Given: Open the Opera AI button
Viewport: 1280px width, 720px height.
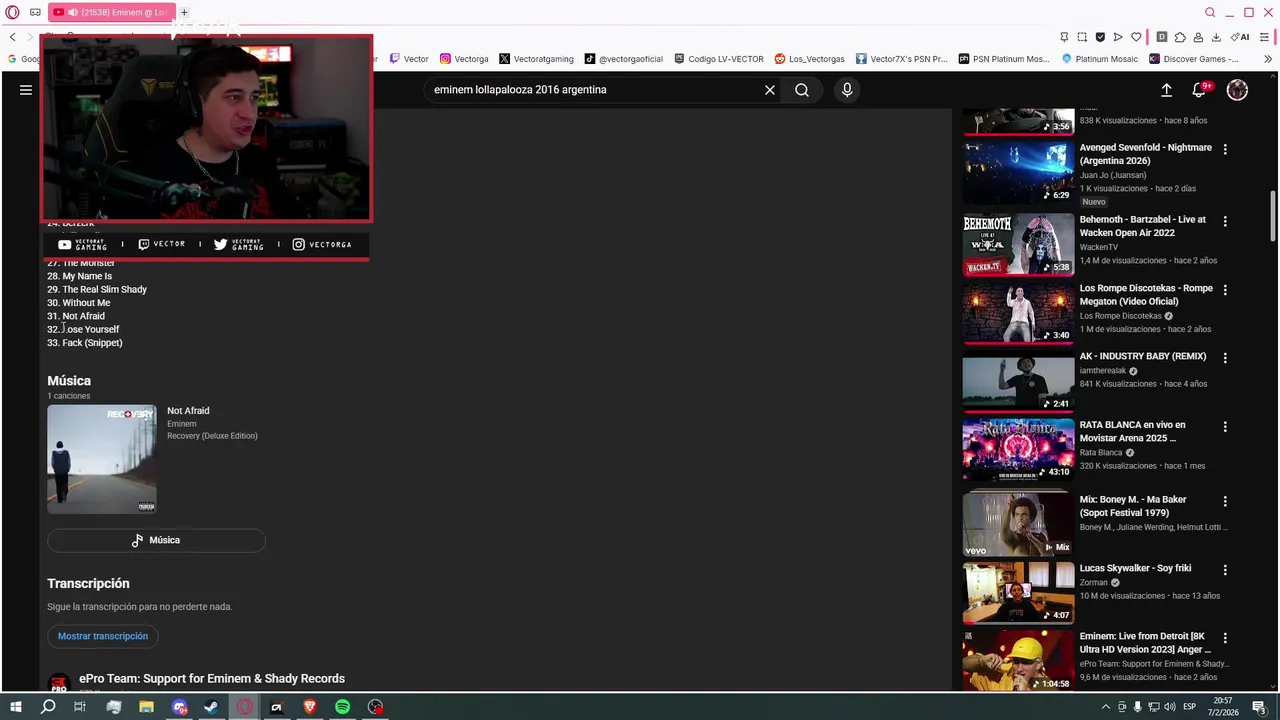Looking at the screenshot, I should pos(1240,37).
